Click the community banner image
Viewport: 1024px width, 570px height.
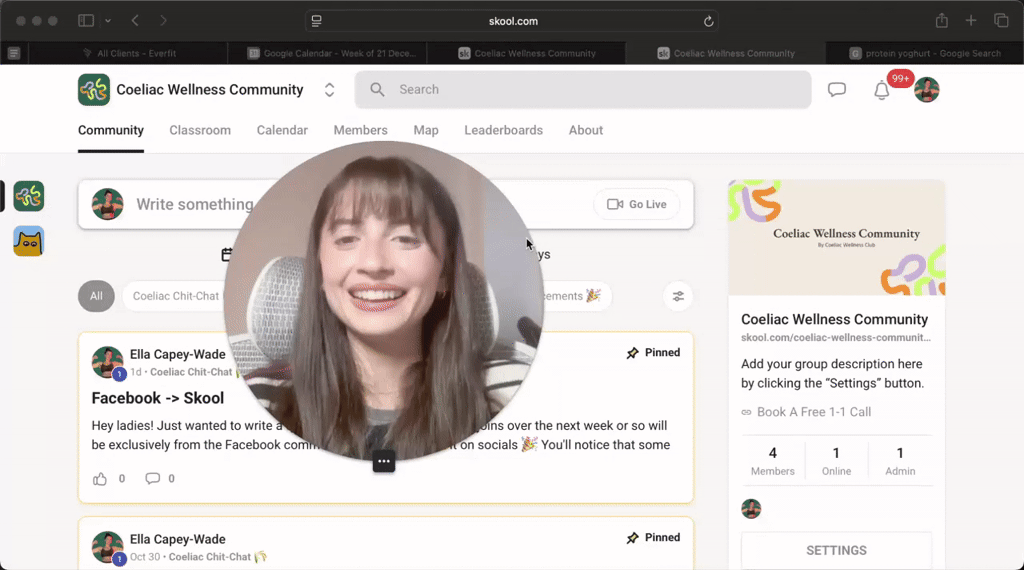coord(837,238)
